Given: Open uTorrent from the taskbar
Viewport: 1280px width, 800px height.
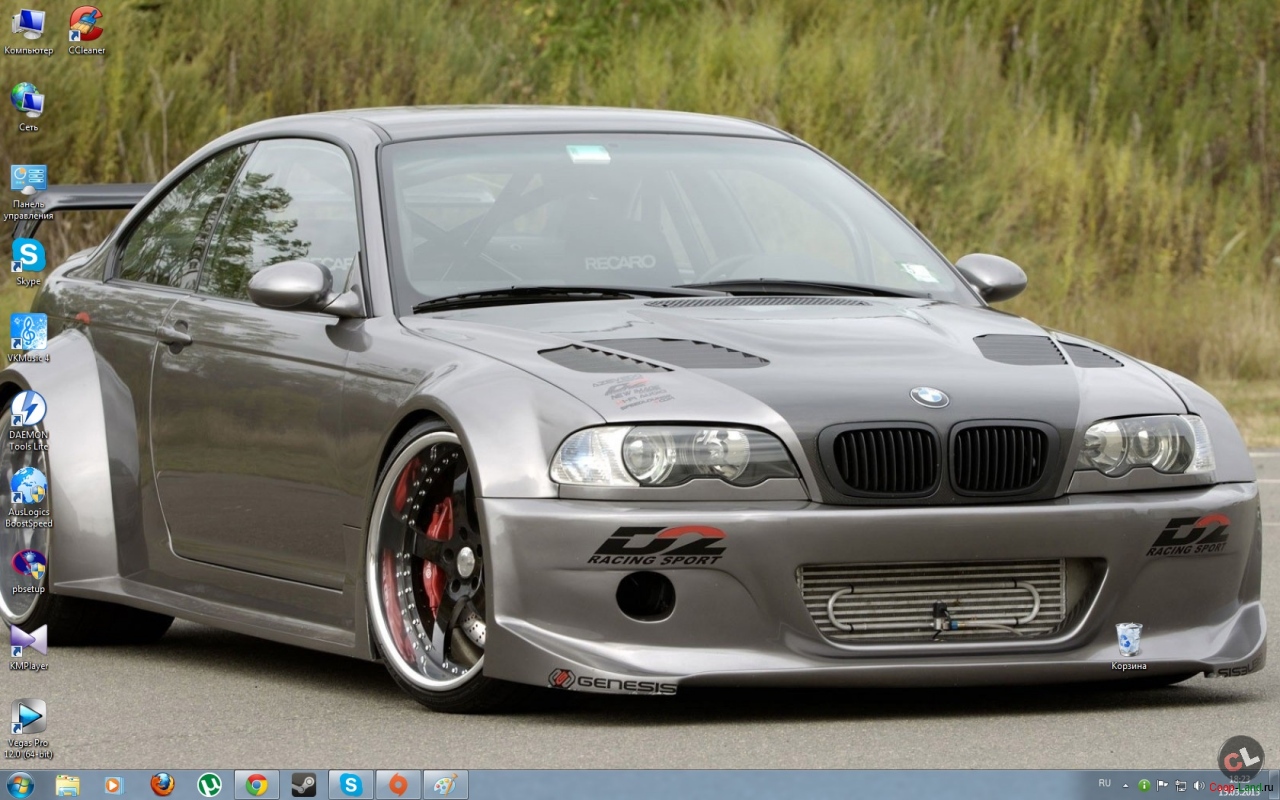Looking at the screenshot, I should point(209,785).
